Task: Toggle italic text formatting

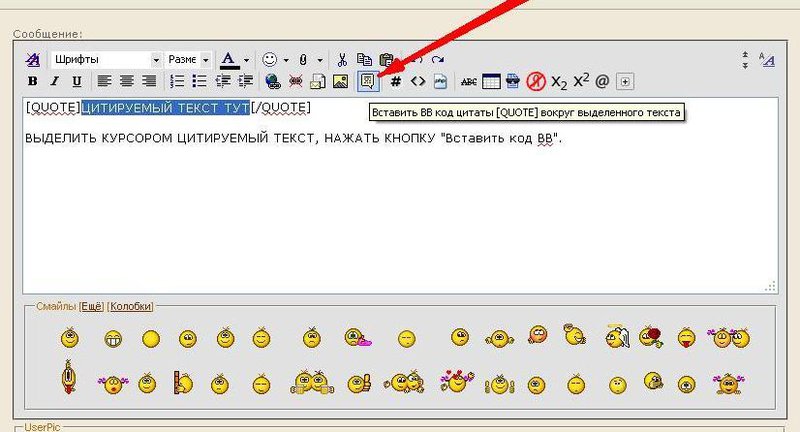Action: [50, 81]
